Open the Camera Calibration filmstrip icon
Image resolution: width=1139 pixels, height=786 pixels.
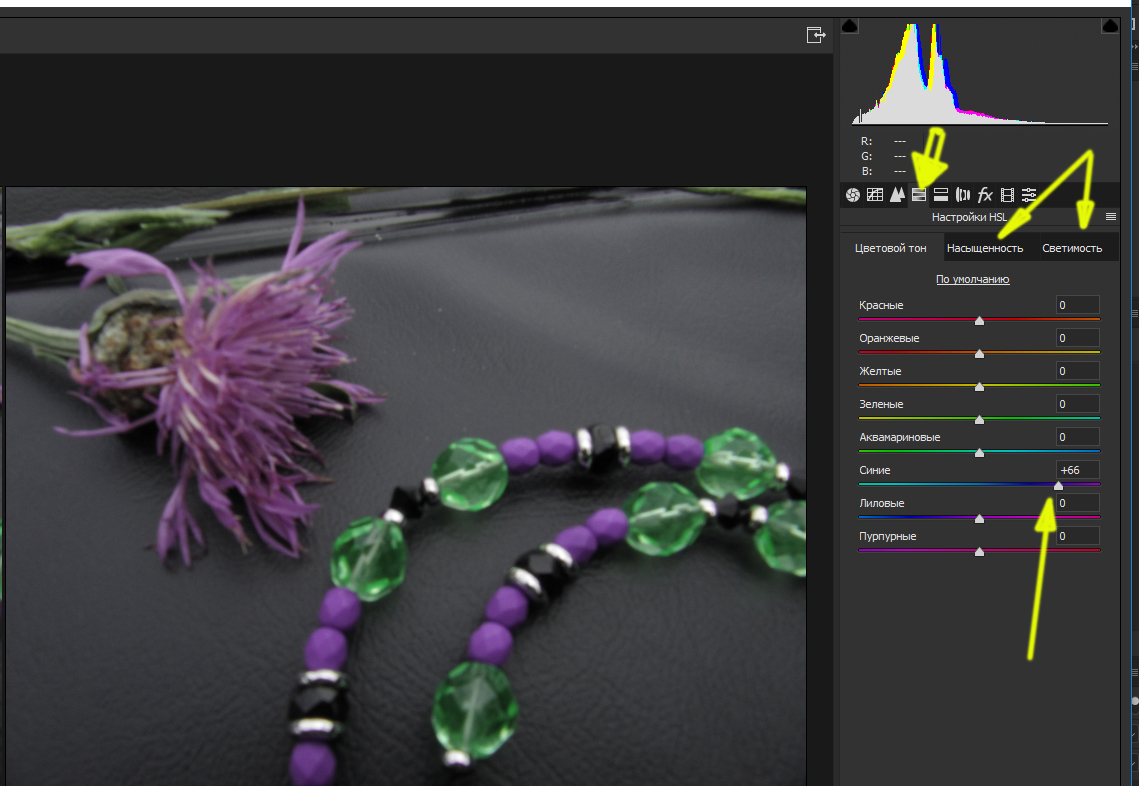[x=1007, y=195]
